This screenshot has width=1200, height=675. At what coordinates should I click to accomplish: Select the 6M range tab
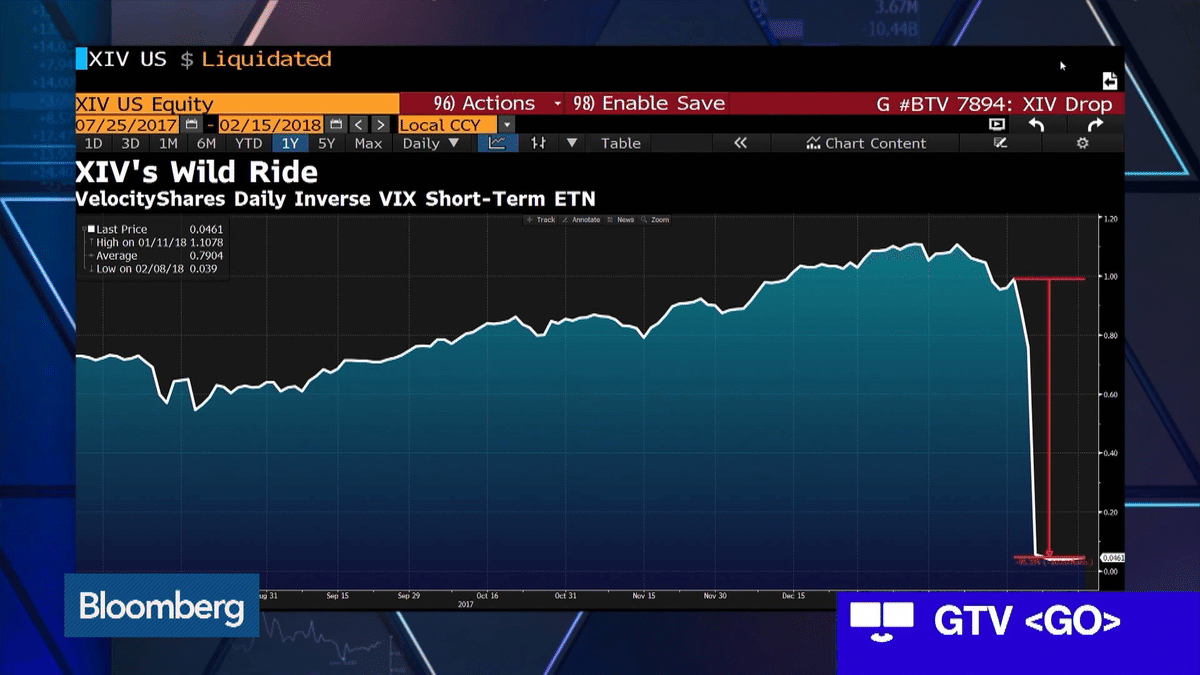206,143
